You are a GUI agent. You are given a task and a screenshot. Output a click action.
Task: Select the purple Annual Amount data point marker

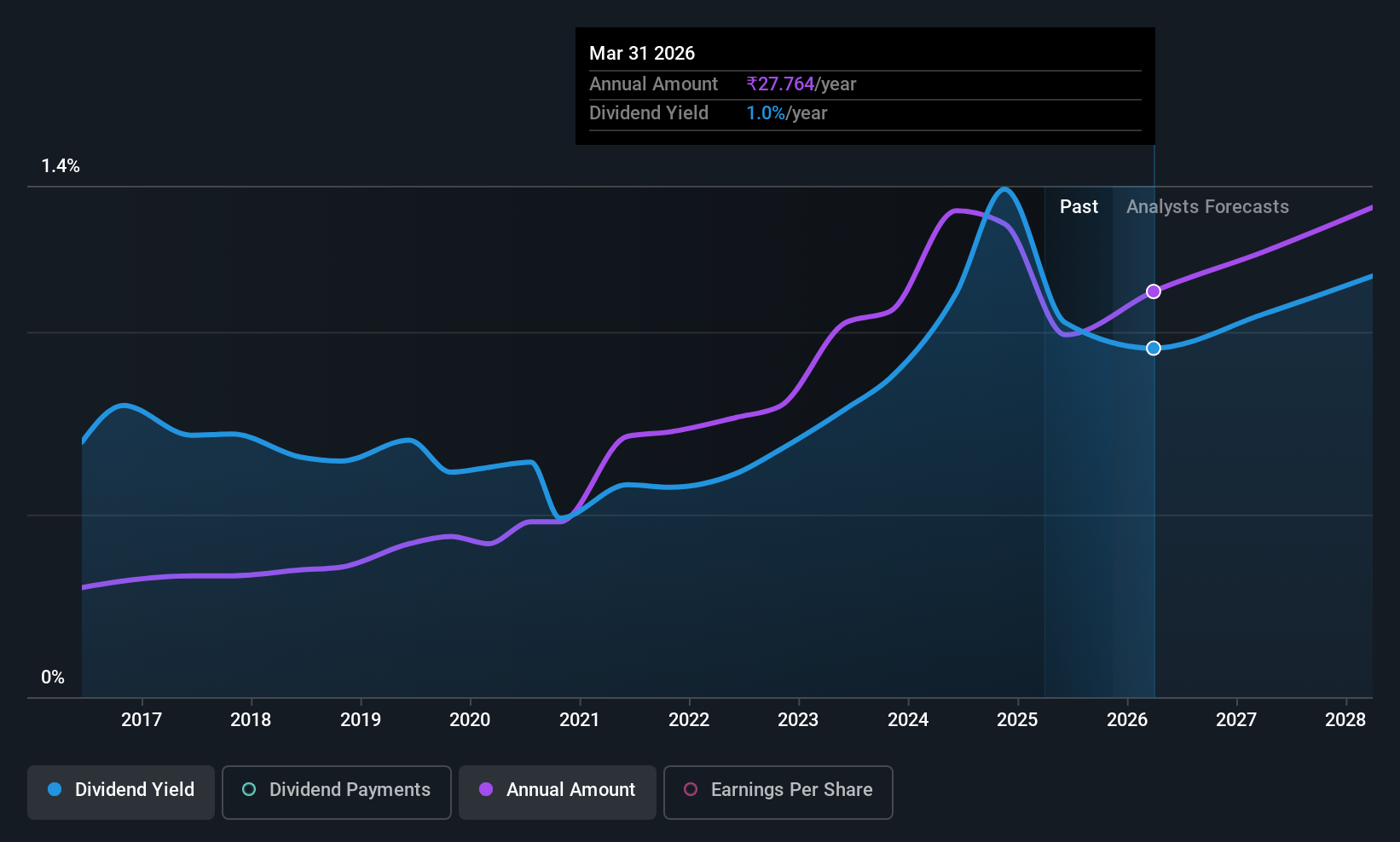click(1154, 291)
